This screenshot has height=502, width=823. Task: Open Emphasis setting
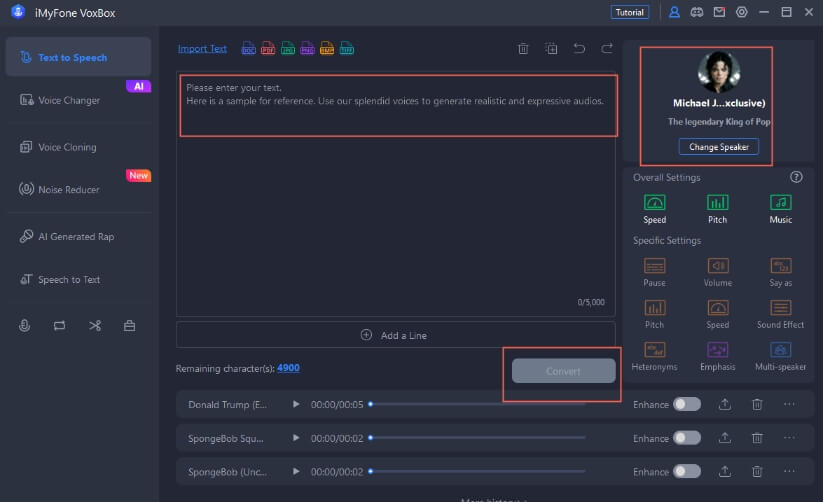point(718,356)
